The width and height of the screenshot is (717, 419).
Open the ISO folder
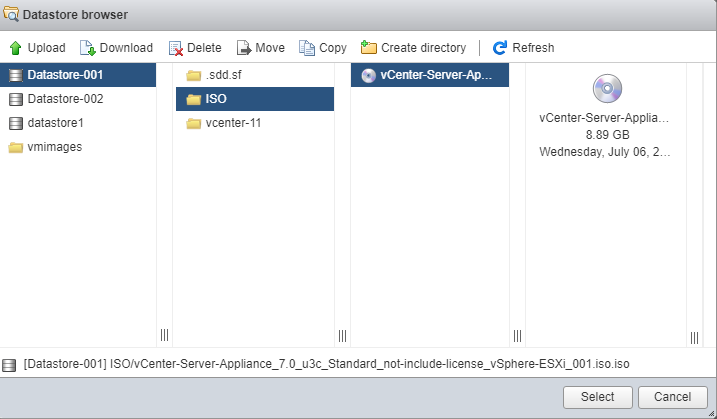tap(255, 99)
